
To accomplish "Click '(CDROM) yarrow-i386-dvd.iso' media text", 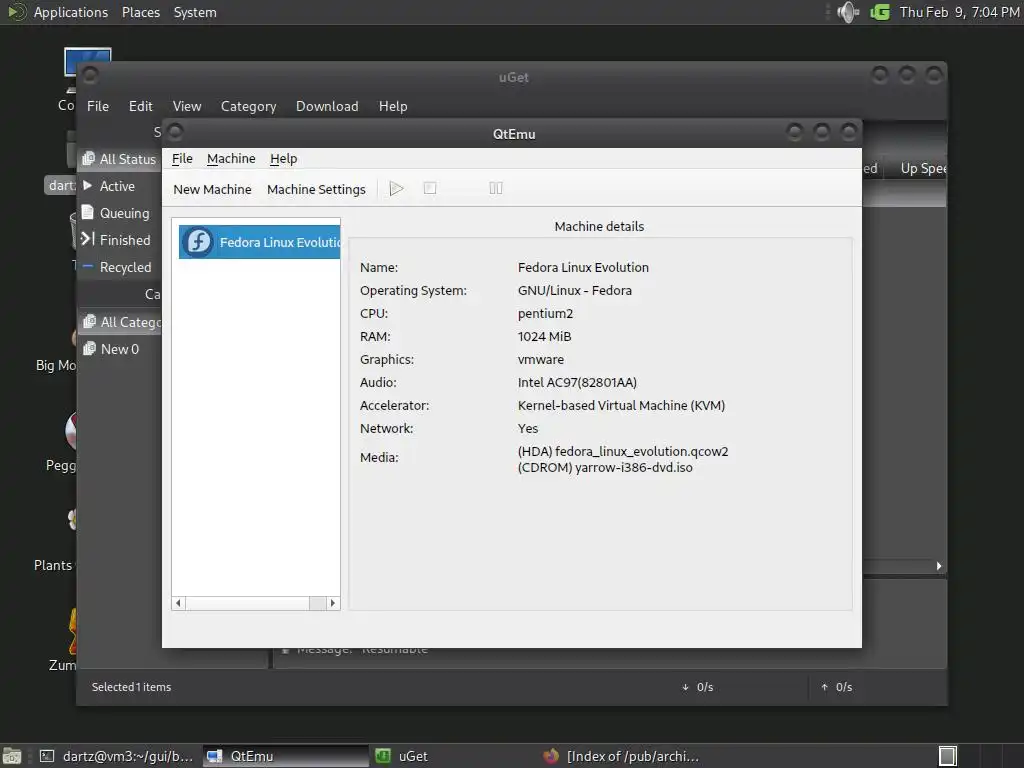I will tap(605, 468).
